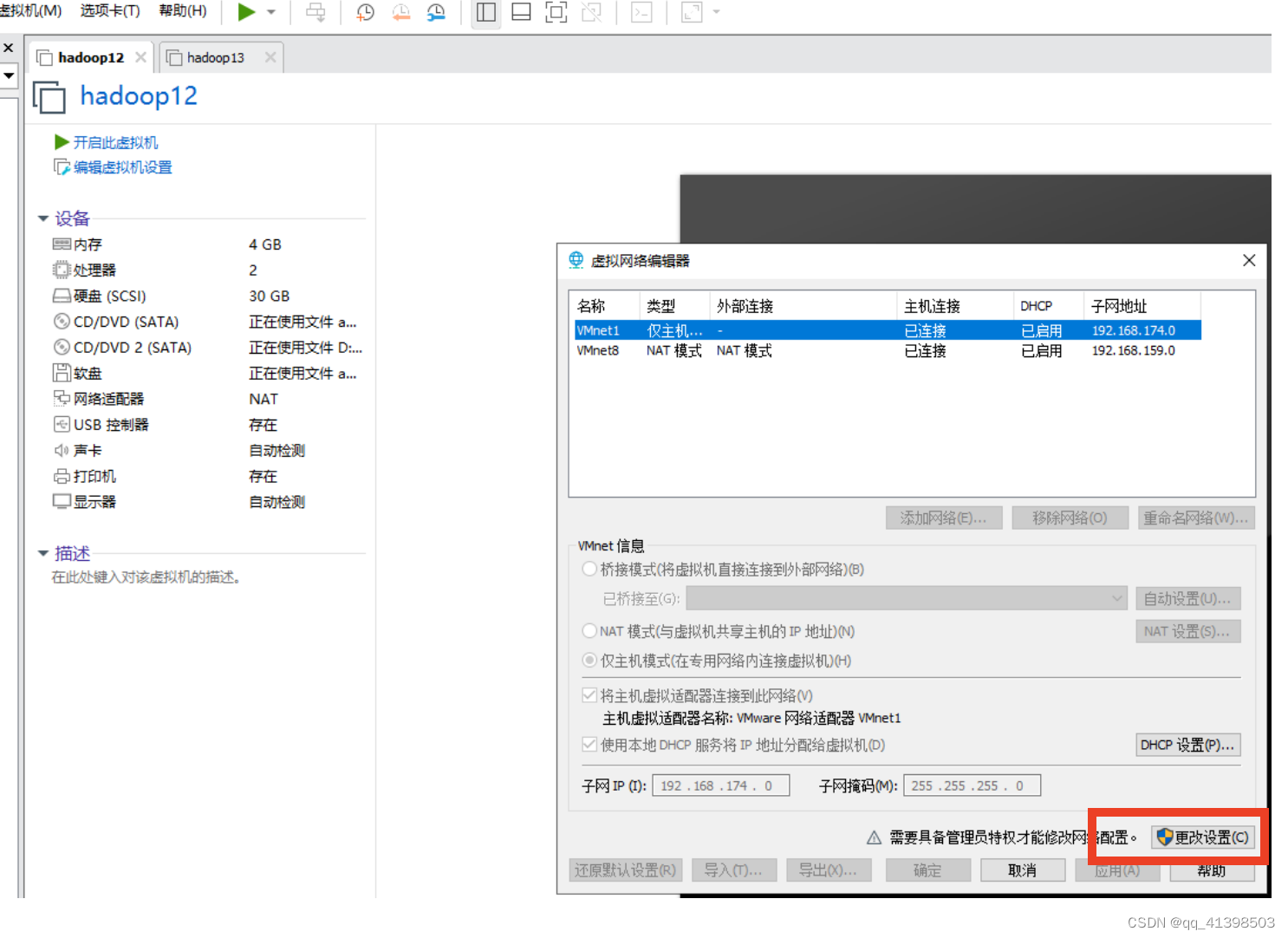The image size is (1288, 938).
Task: Select the 桥接模式 radio button
Action: [x=589, y=569]
